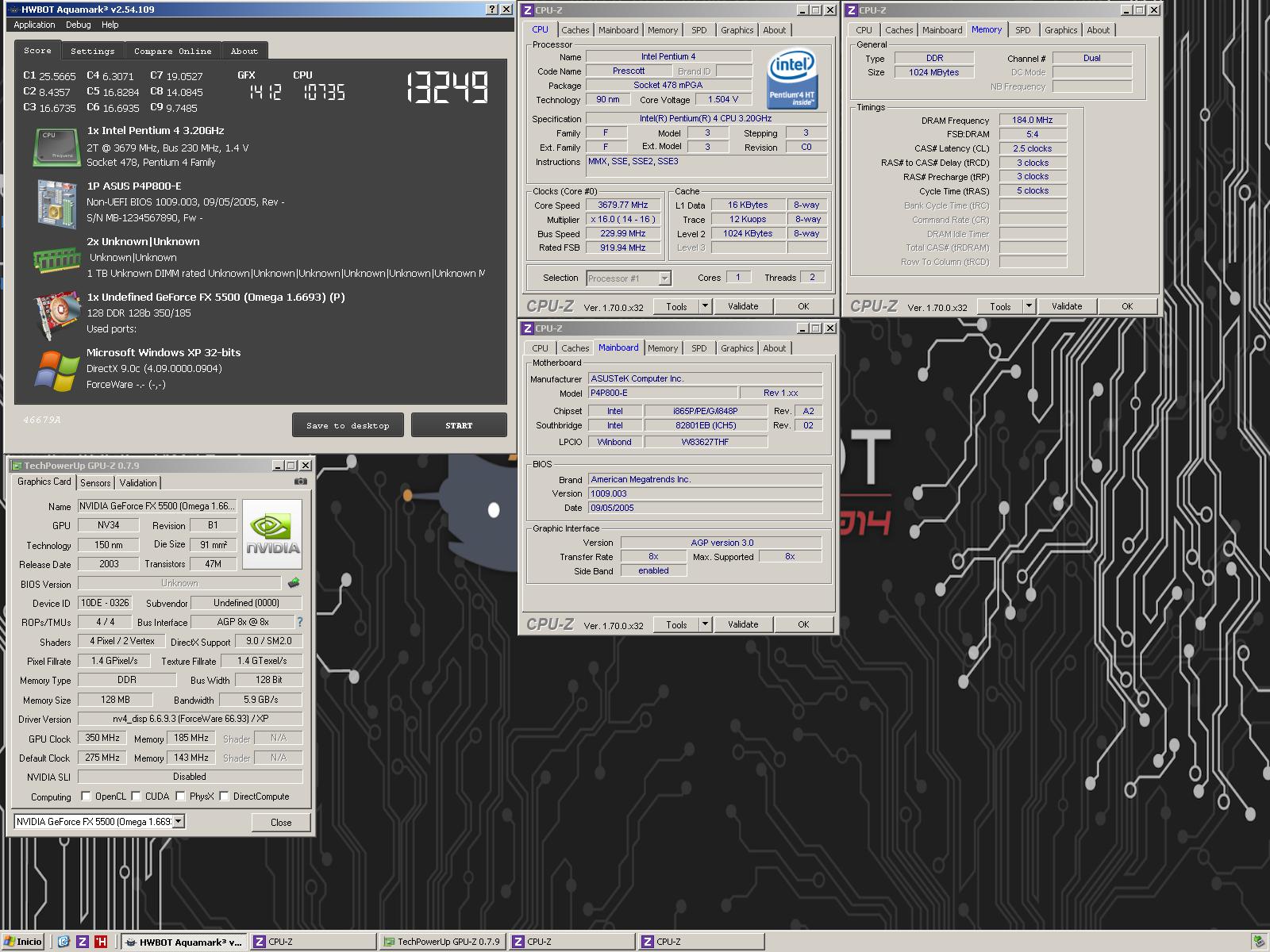Open the Sensors tab in GPU-Z
Screen dimensions: 1270x952
click(95, 482)
